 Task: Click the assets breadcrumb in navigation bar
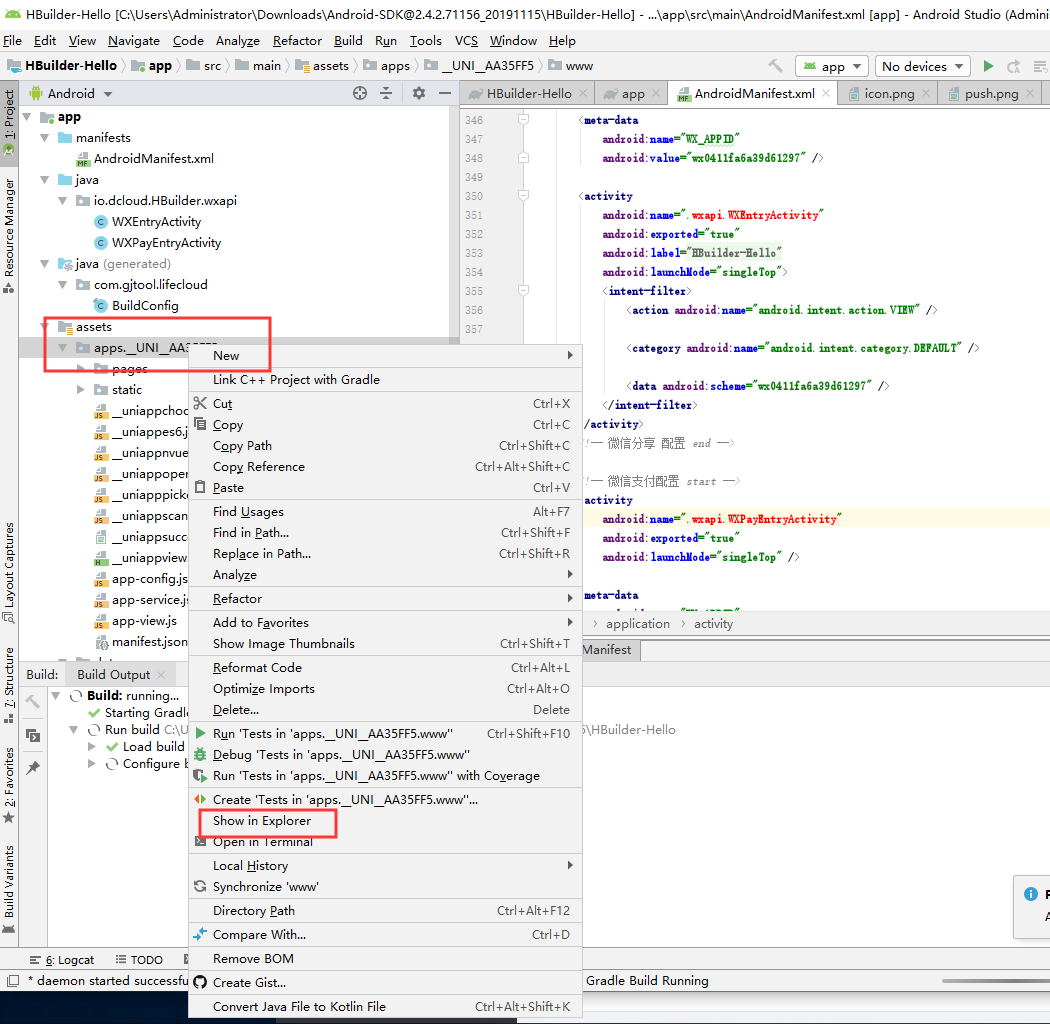(x=323, y=66)
